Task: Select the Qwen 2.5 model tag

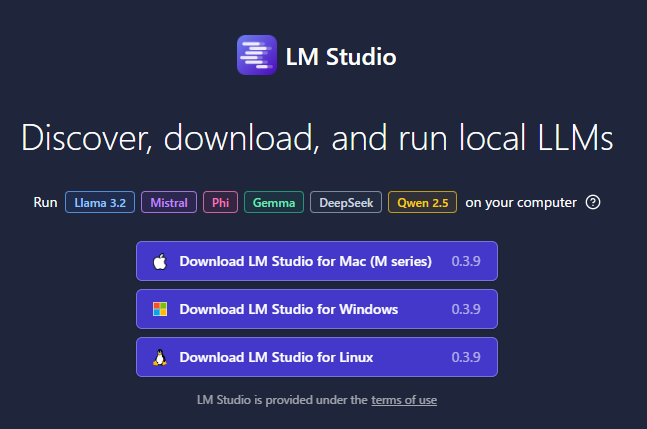Action: [423, 202]
